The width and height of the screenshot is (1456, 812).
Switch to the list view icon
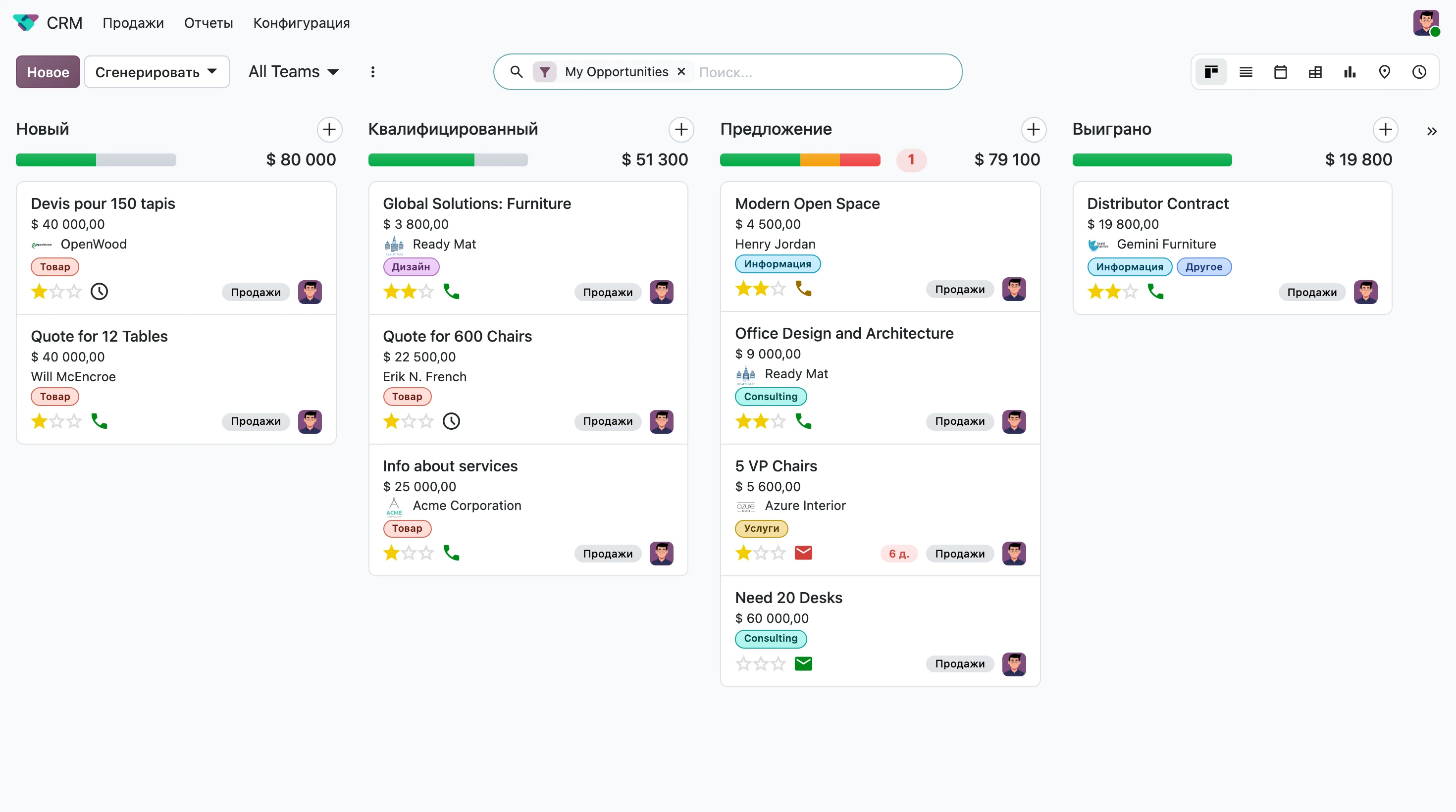pyautogui.click(x=1246, y=72)
